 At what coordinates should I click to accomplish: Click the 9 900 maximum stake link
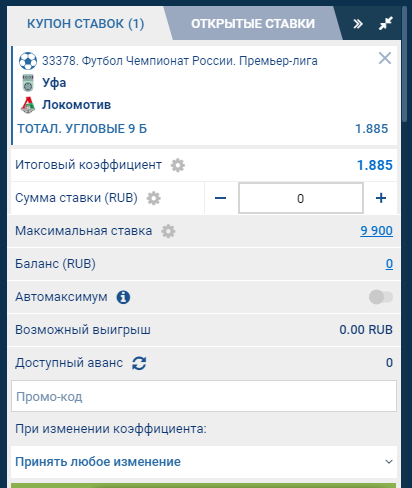click(x=376, y=231)
